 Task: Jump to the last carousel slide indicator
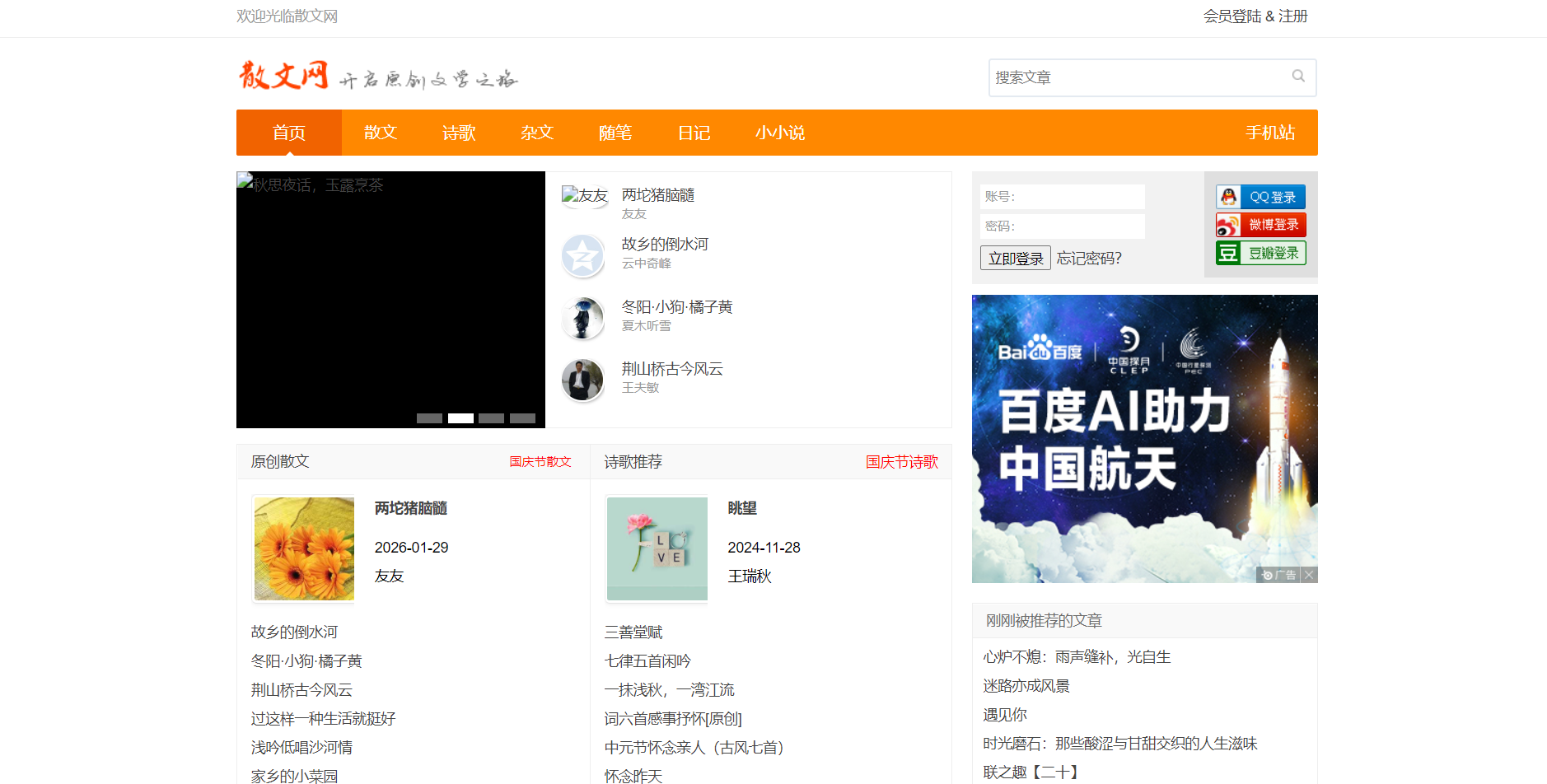point(522,418)
